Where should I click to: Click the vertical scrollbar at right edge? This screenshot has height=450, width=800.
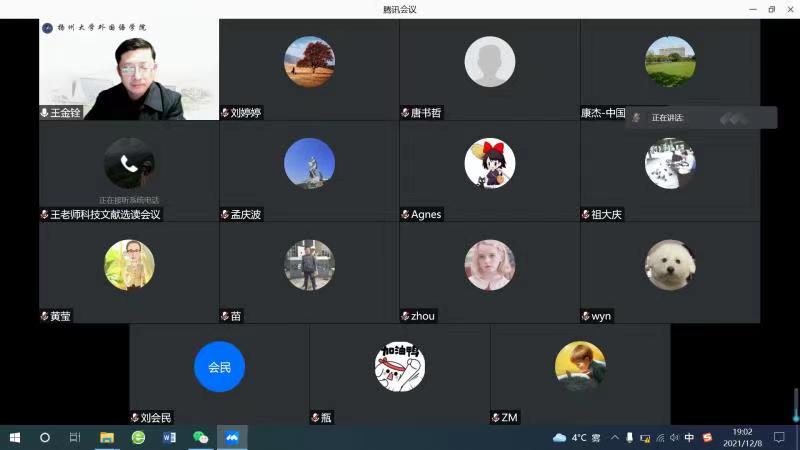click(x=796, y=405)
